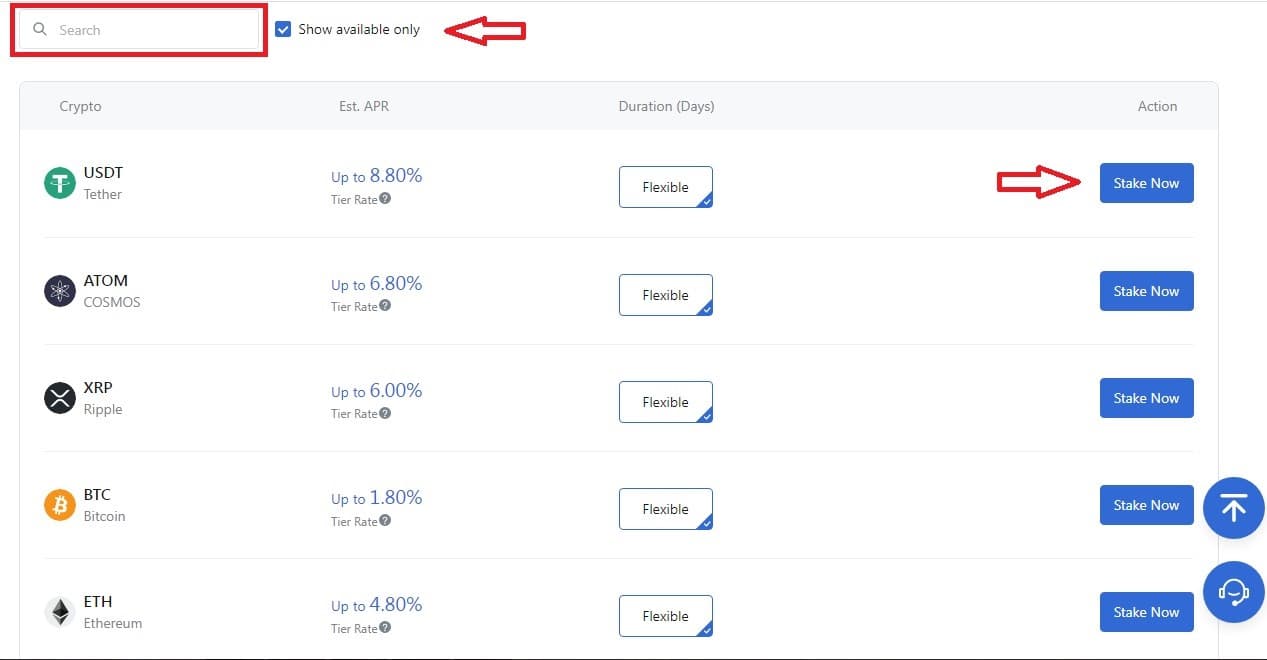Click the Duration (Days) column header
Viewport: 1267px width, 660px height.
coord(666,106)
